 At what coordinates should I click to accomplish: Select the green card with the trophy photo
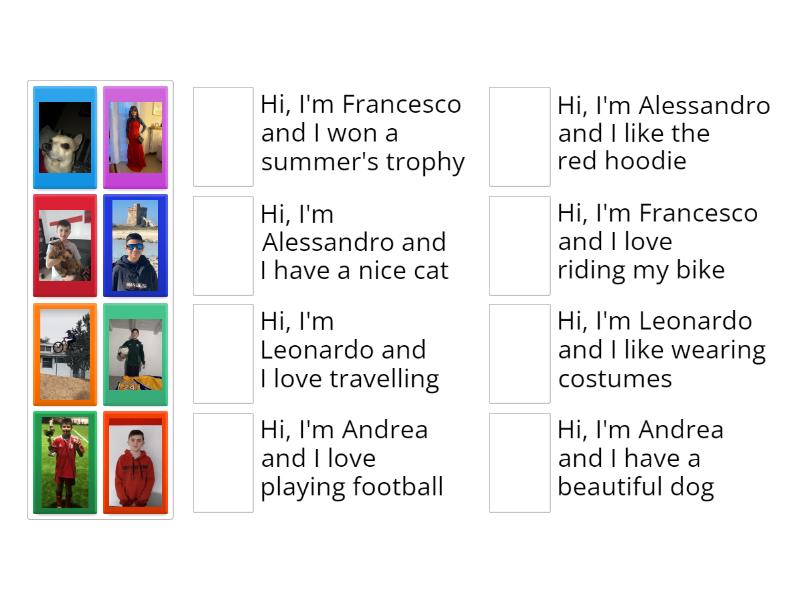(65, 462)
